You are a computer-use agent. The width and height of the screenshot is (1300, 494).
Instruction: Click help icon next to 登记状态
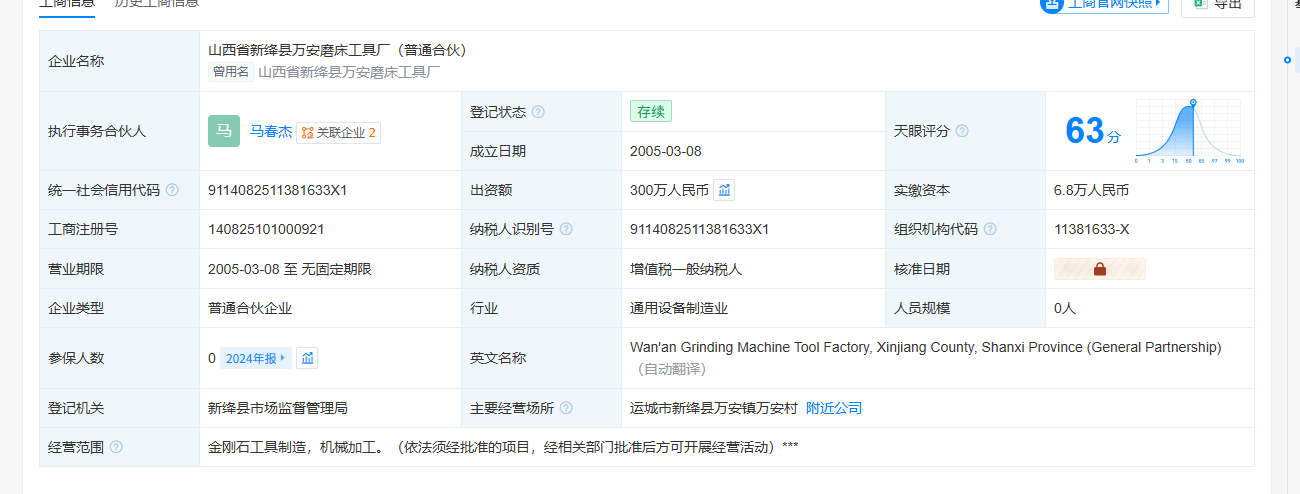coord(538,112)
